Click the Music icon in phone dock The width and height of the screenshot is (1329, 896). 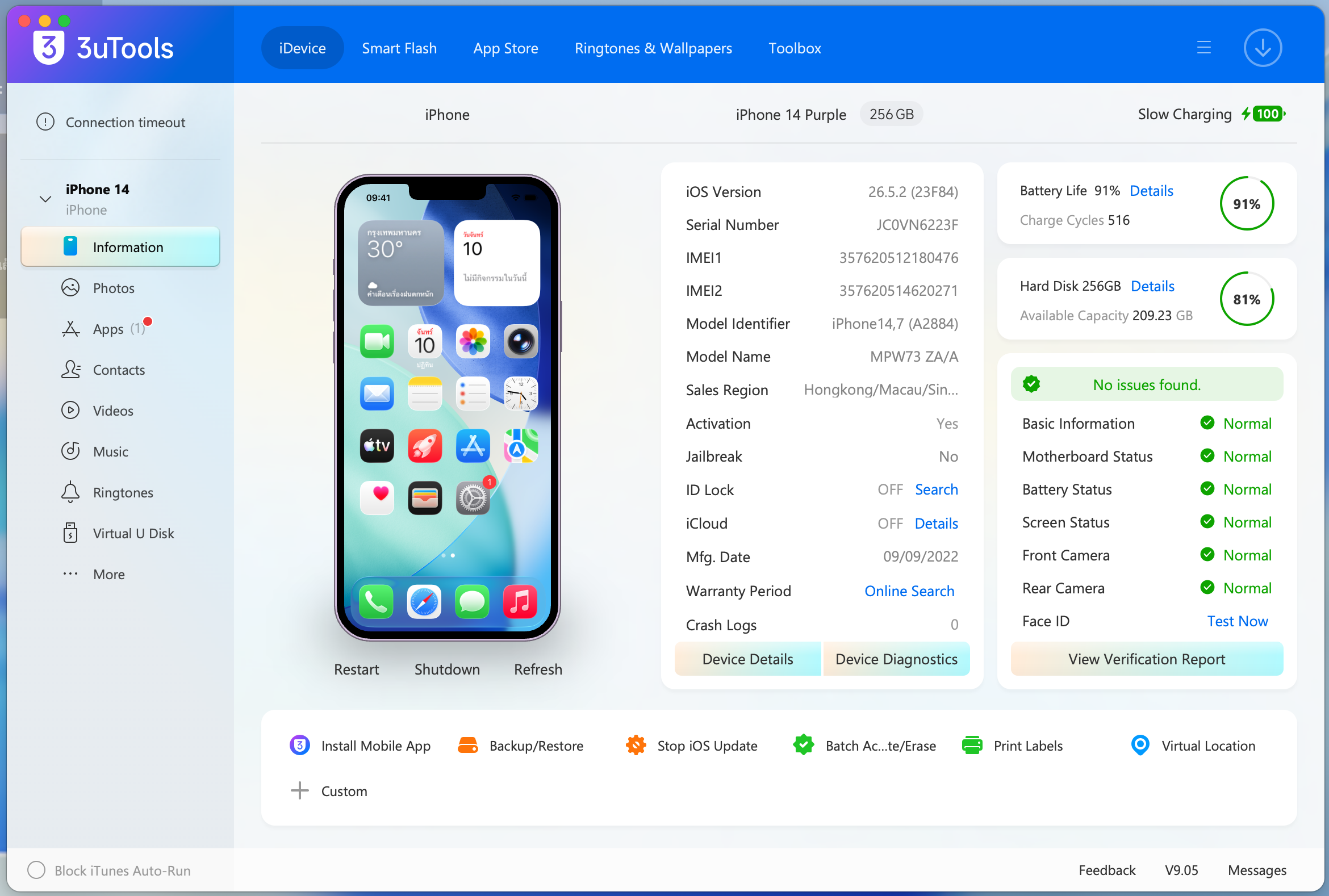pyautogui.click(x=520, y=602)
